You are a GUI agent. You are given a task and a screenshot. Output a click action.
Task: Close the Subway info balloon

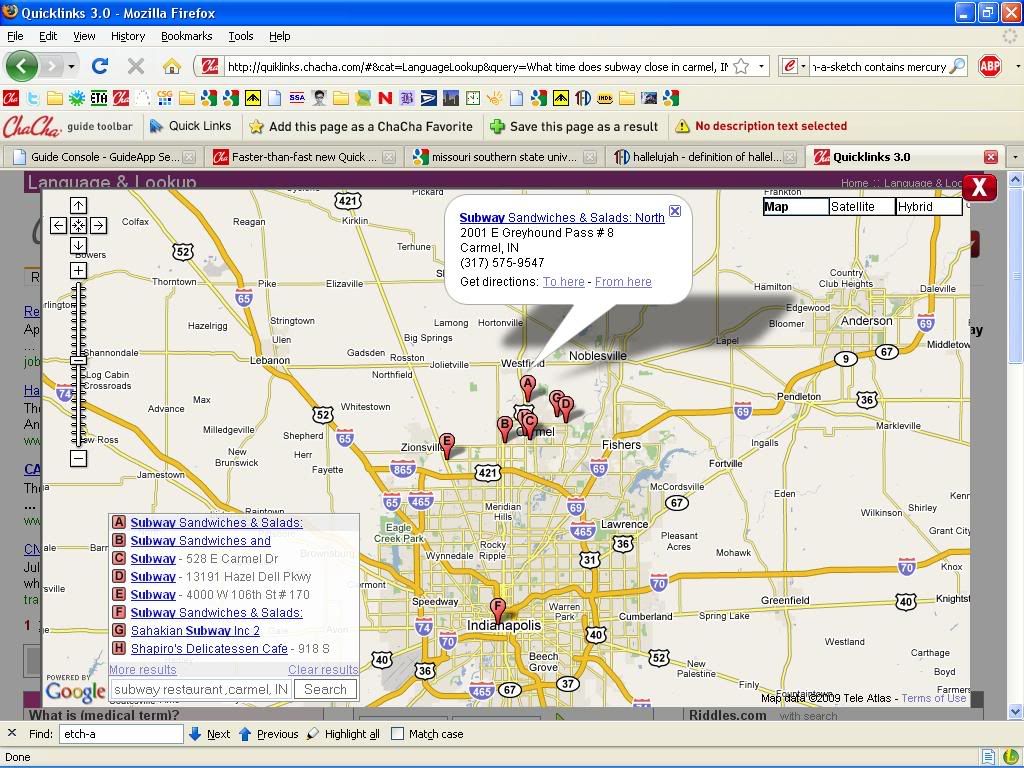pos(675,211)
